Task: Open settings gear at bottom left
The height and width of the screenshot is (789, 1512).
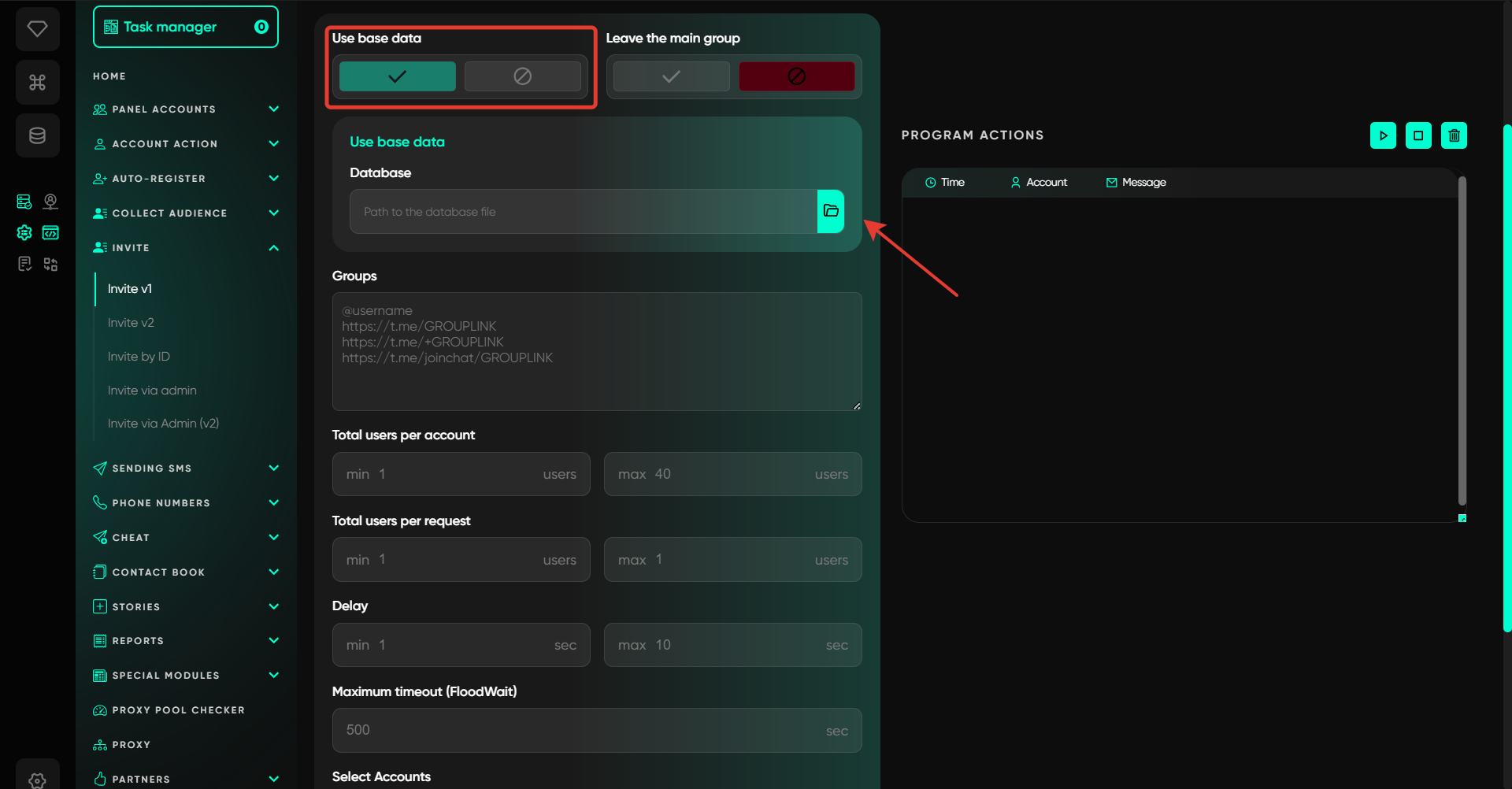Action: [x=37, y=780]
